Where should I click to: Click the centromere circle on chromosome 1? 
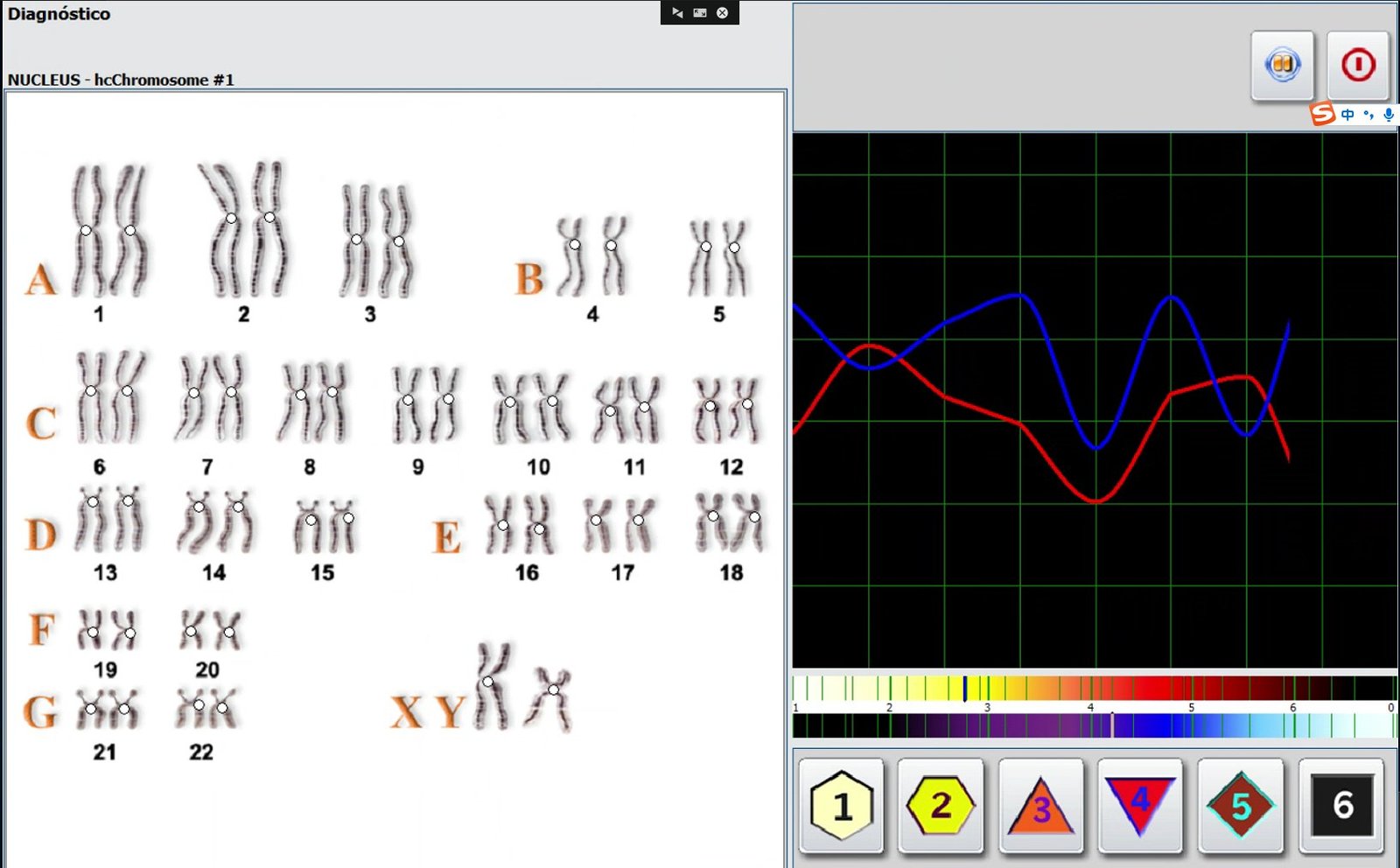[x=84, y=230]
